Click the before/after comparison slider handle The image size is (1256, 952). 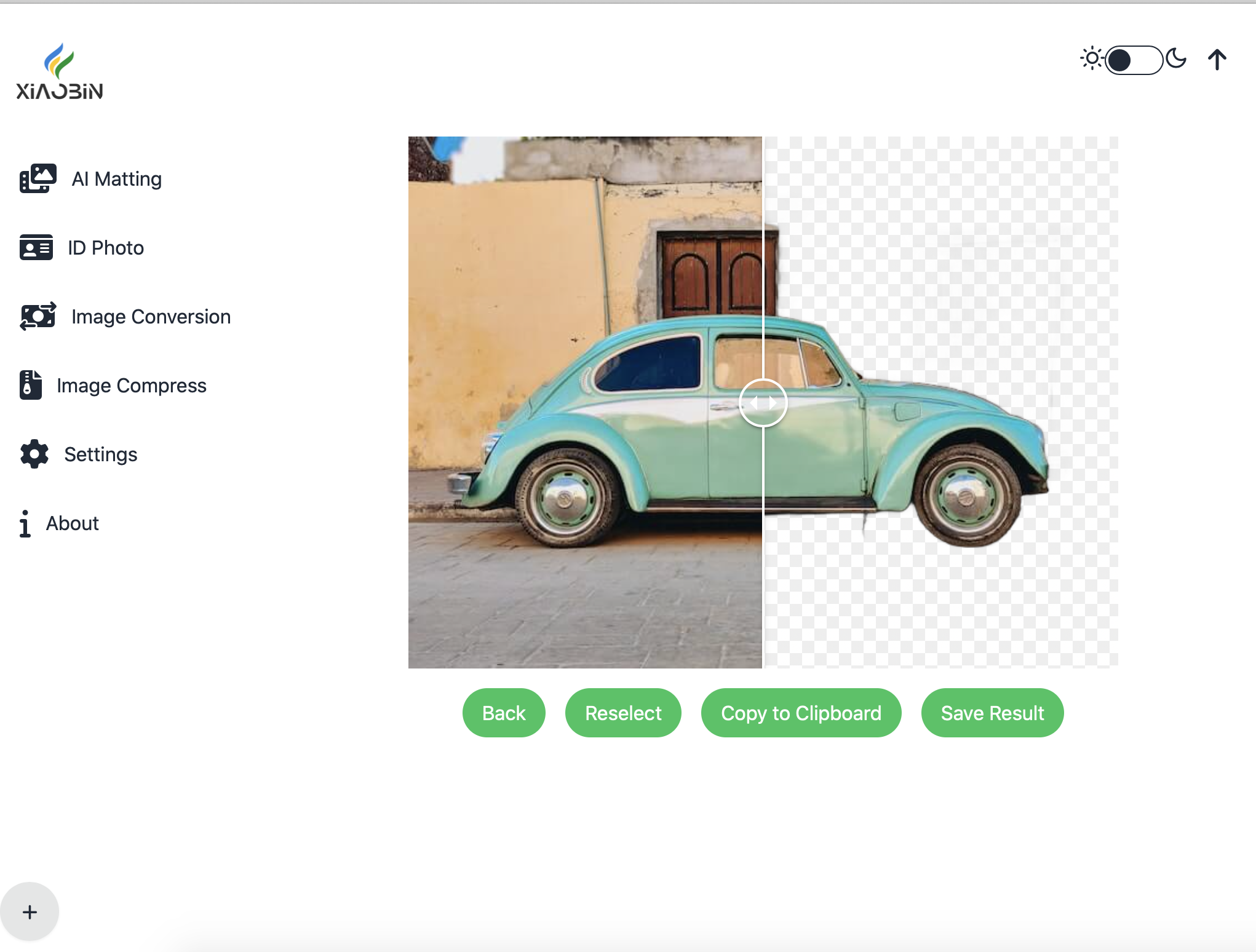pos(763,403)
